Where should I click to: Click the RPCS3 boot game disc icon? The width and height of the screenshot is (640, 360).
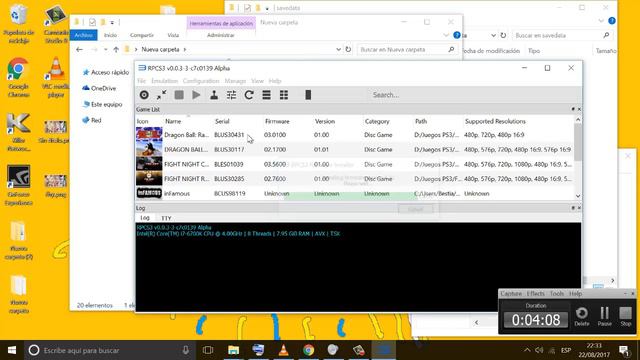[144, 95]
